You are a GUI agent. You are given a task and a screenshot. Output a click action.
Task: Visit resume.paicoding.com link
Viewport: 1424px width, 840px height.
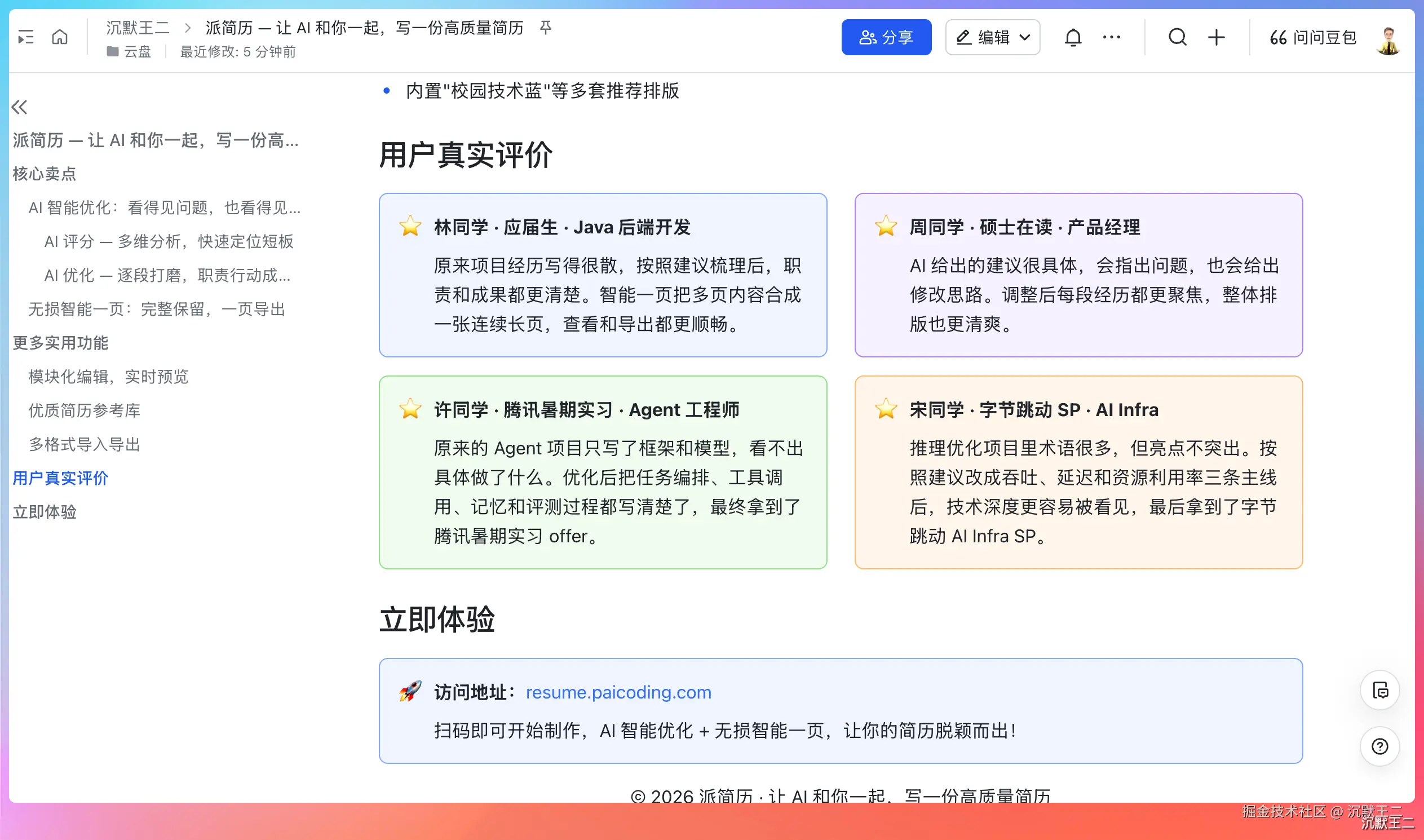click(618, 692)
